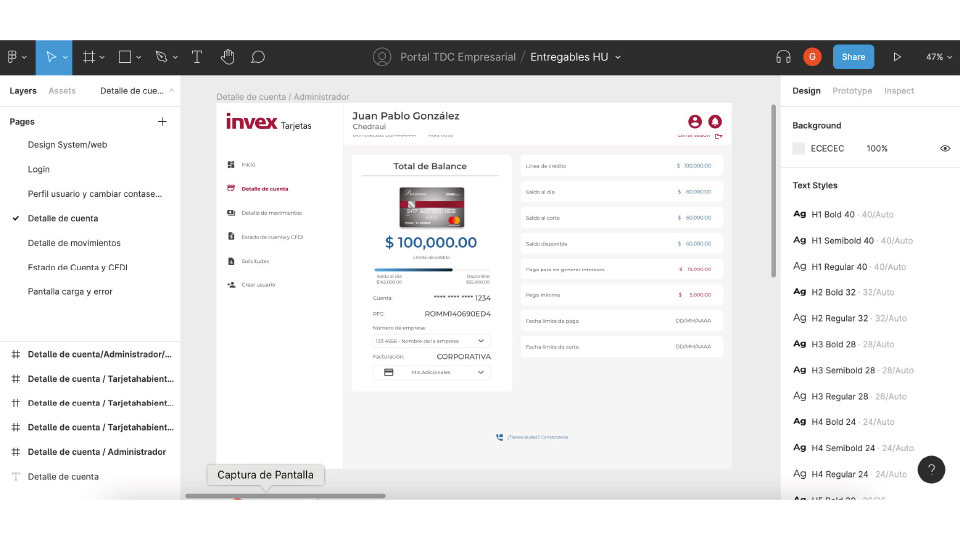Open the Detalle de movimientos page

[x=74, y=242]
